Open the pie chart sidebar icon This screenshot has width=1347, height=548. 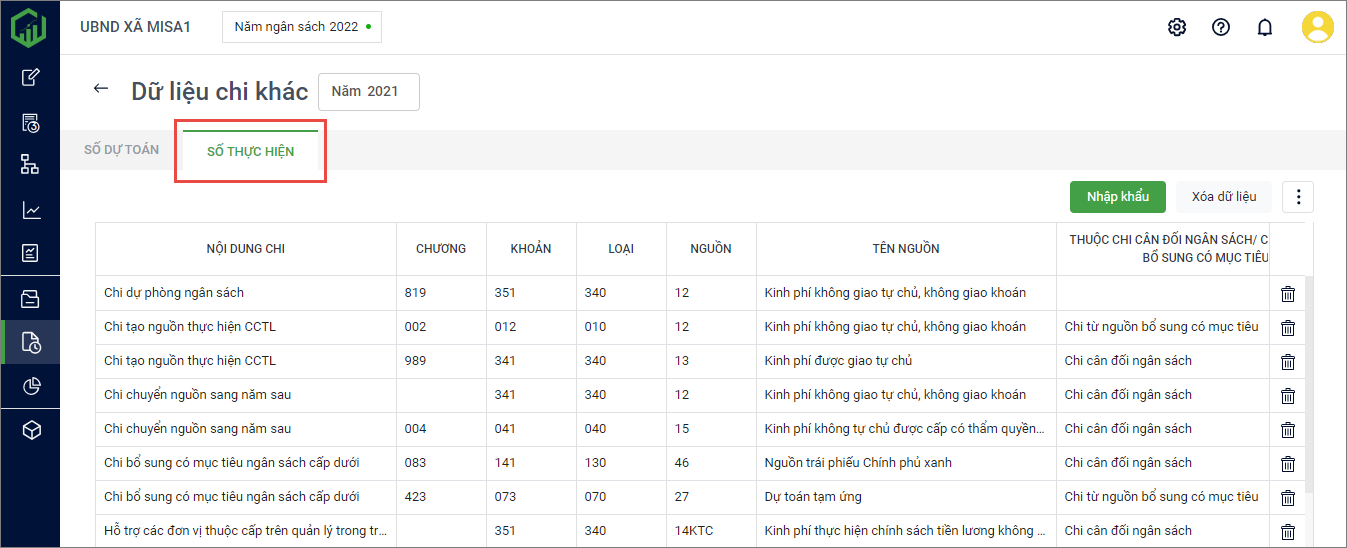coord(31,386)
